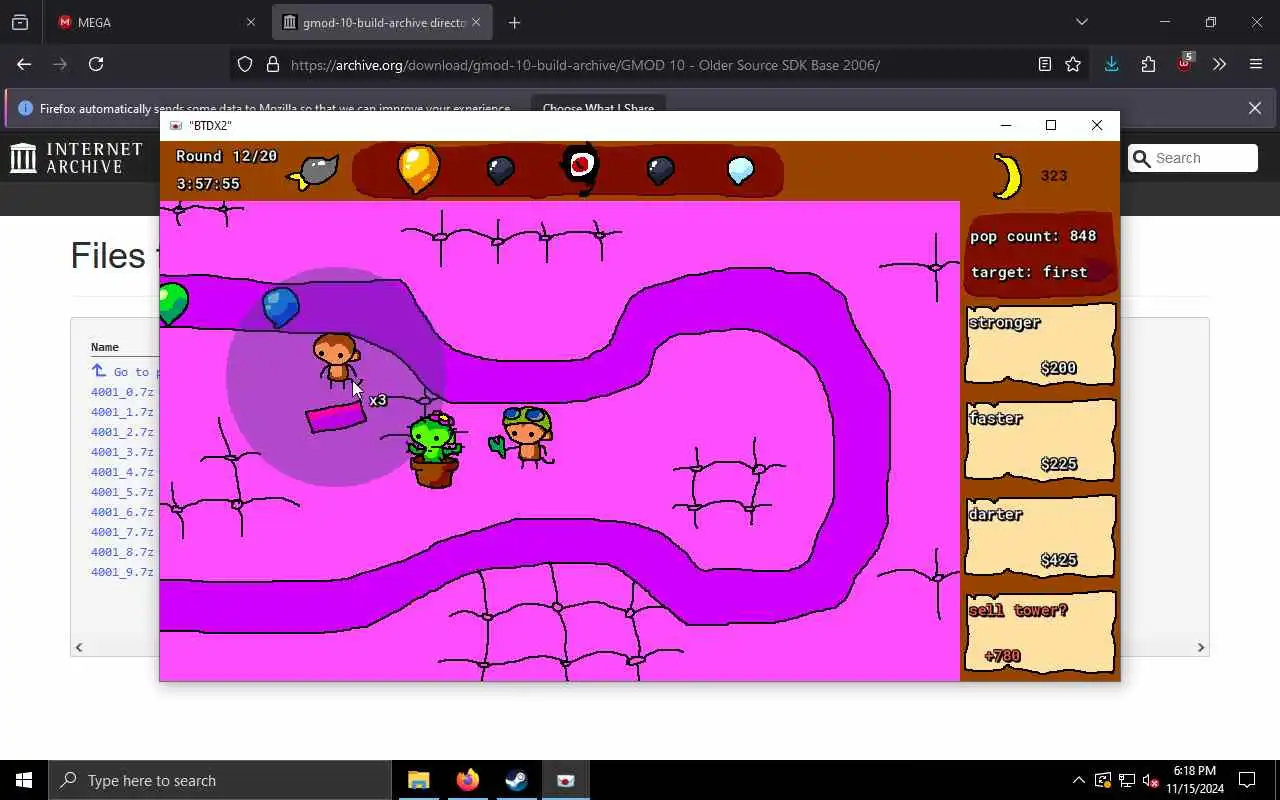Viewport: 1280px width, 800px height.
Task: Bookmark this page with star icon
Action: (x=1073, y=65)
